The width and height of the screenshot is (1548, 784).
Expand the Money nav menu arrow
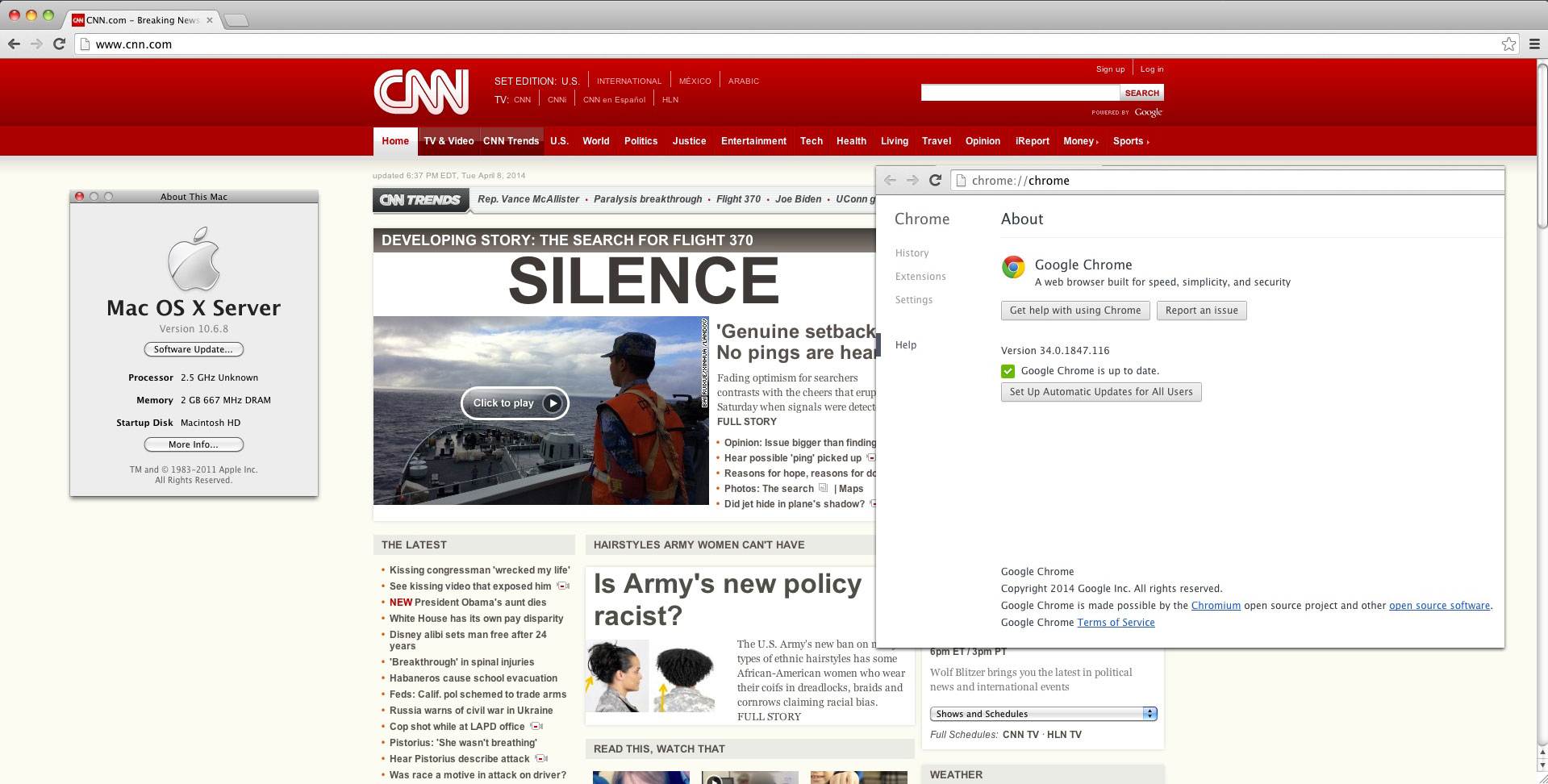click(1097, 142)
